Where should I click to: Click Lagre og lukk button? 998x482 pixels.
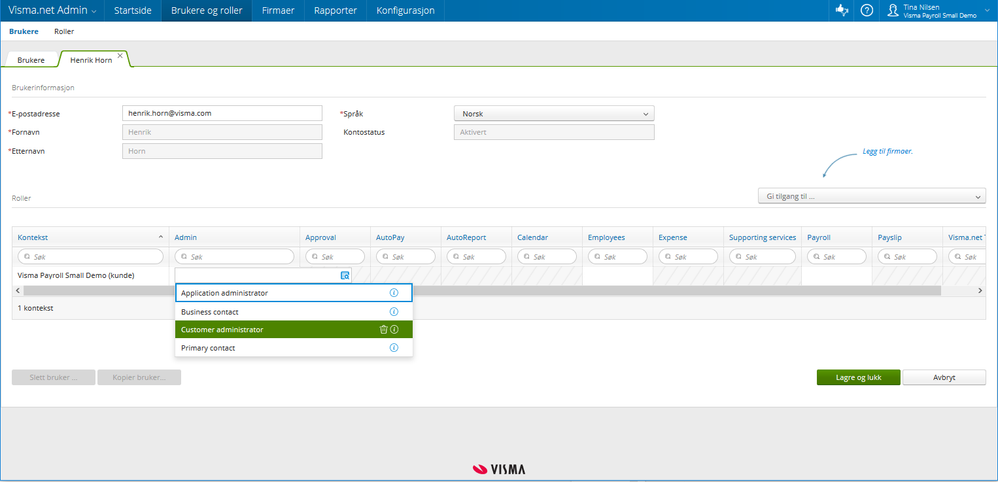pyautogui.click(x=858, y=377)
